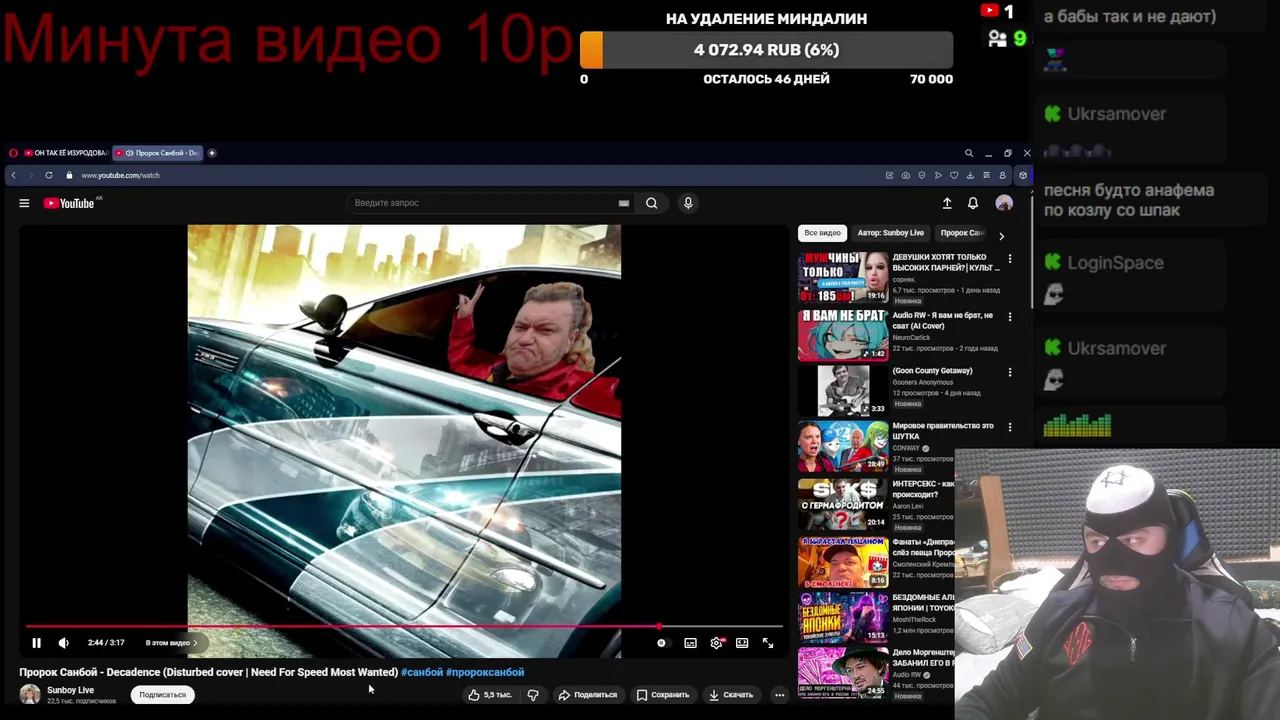The width and height of the screenshot is (1280, 720).
Task: Open more actions ellipsis below the video
Action: pyautogui.click(x=779, y=695)
